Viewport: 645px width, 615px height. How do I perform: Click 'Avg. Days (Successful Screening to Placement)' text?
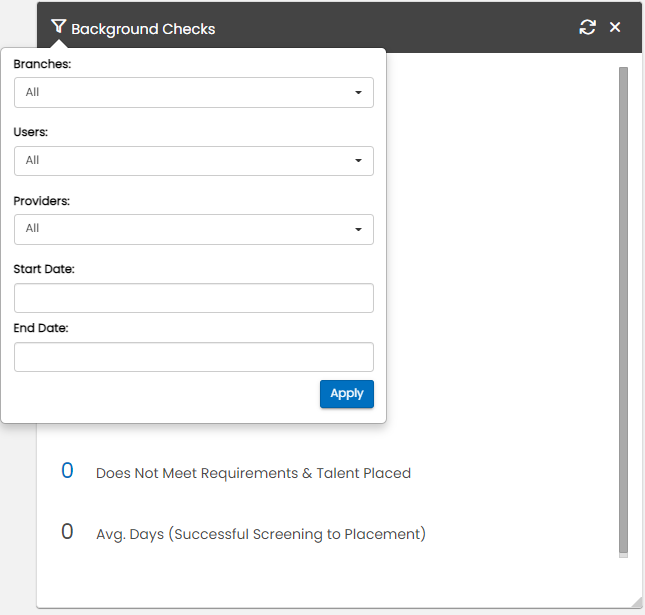click(261, 534)
